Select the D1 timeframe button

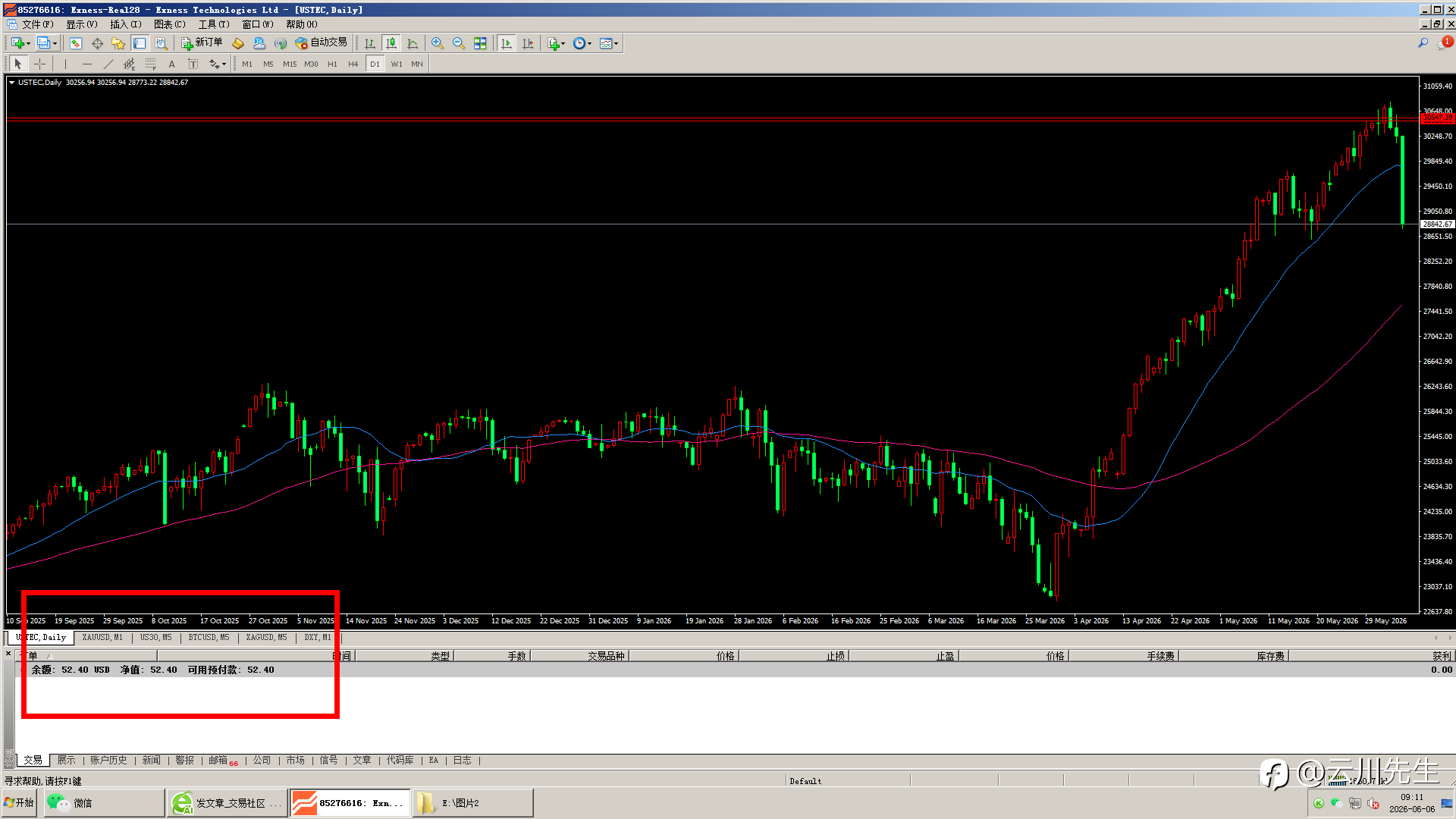click(x=375, y=64)
